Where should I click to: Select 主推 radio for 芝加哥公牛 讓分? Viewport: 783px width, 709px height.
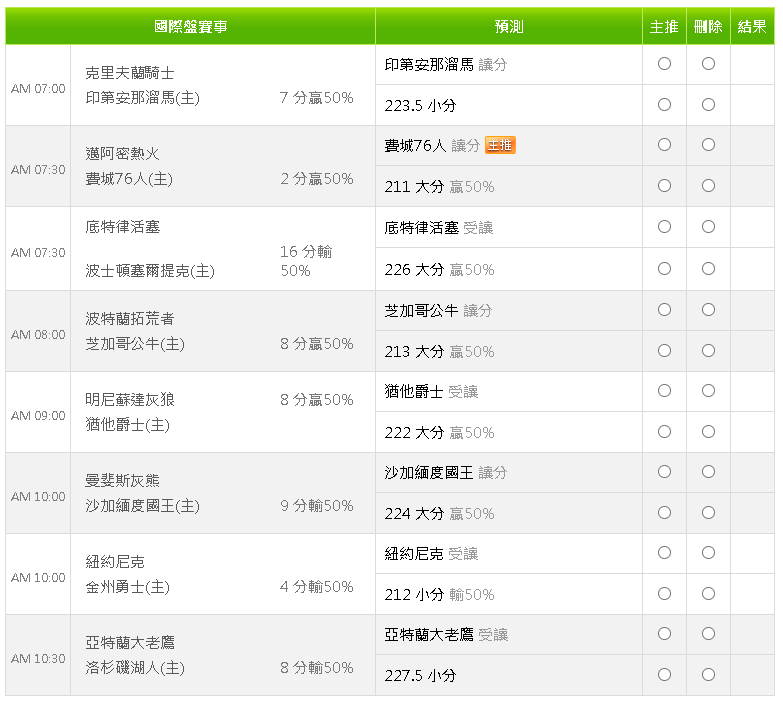(664, 310)
